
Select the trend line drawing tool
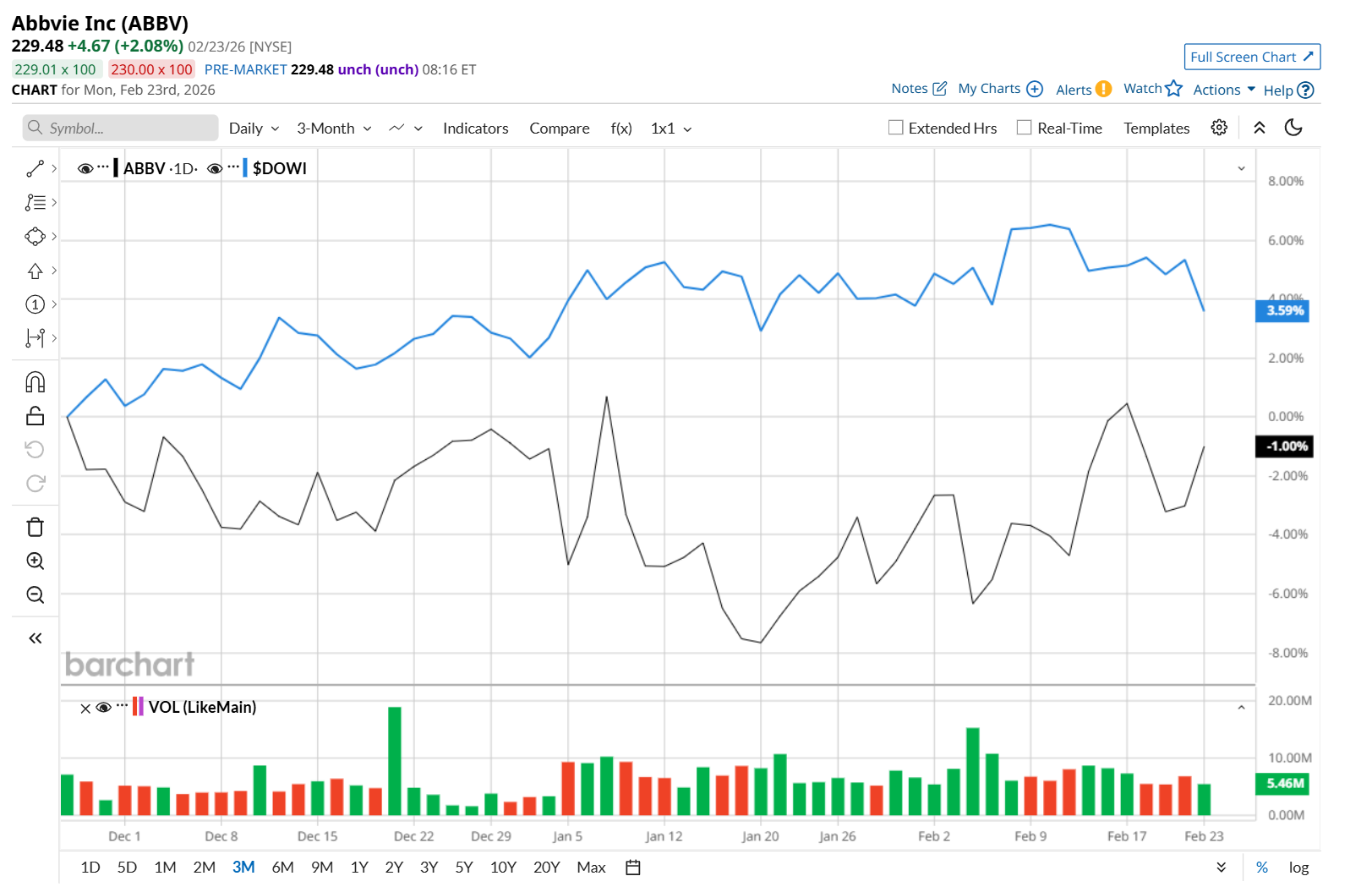35,169
